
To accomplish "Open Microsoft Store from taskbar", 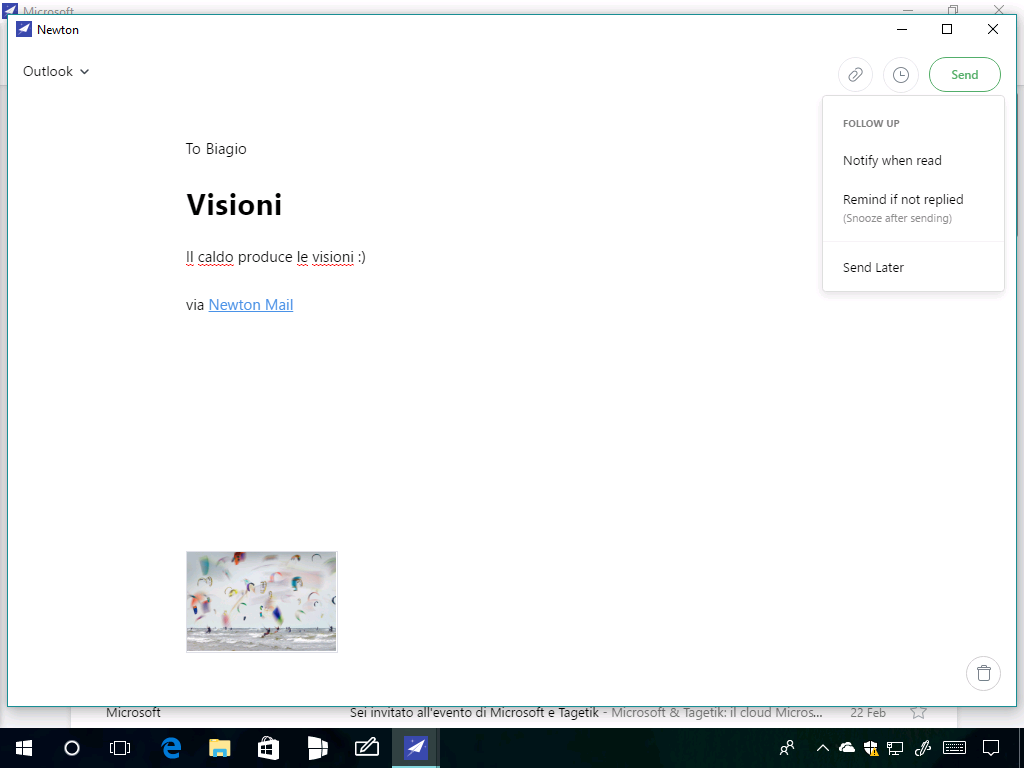I will pos(268,748).
